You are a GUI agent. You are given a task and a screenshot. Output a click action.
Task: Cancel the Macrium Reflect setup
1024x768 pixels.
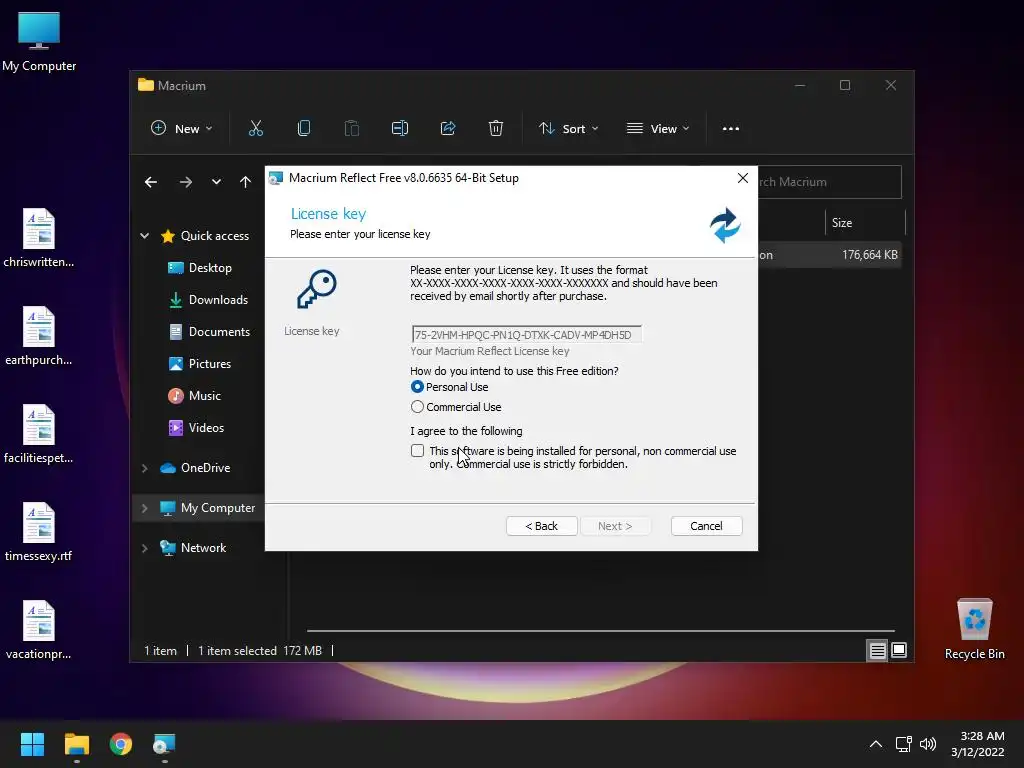click(x=706, y=526)
